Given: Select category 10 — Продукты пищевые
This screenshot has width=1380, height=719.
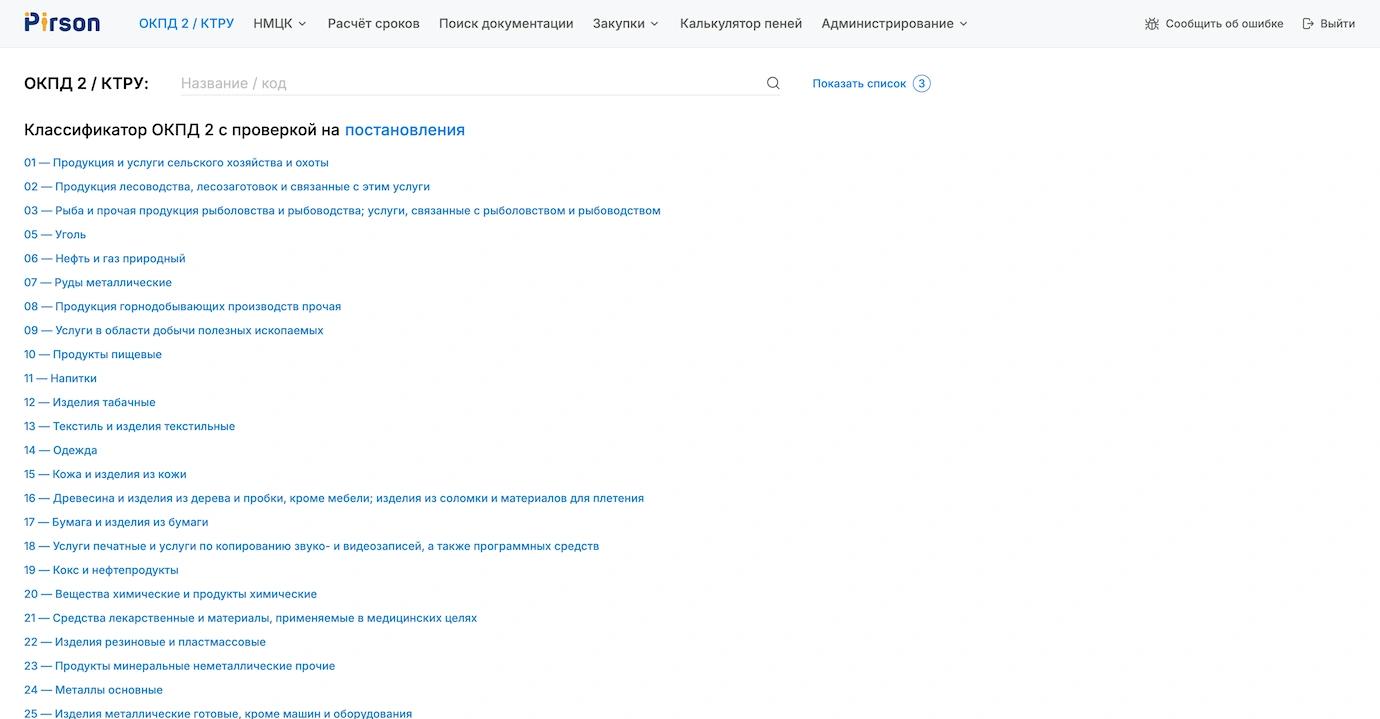Looking at the screenshot, I should (x=93, y=355).
